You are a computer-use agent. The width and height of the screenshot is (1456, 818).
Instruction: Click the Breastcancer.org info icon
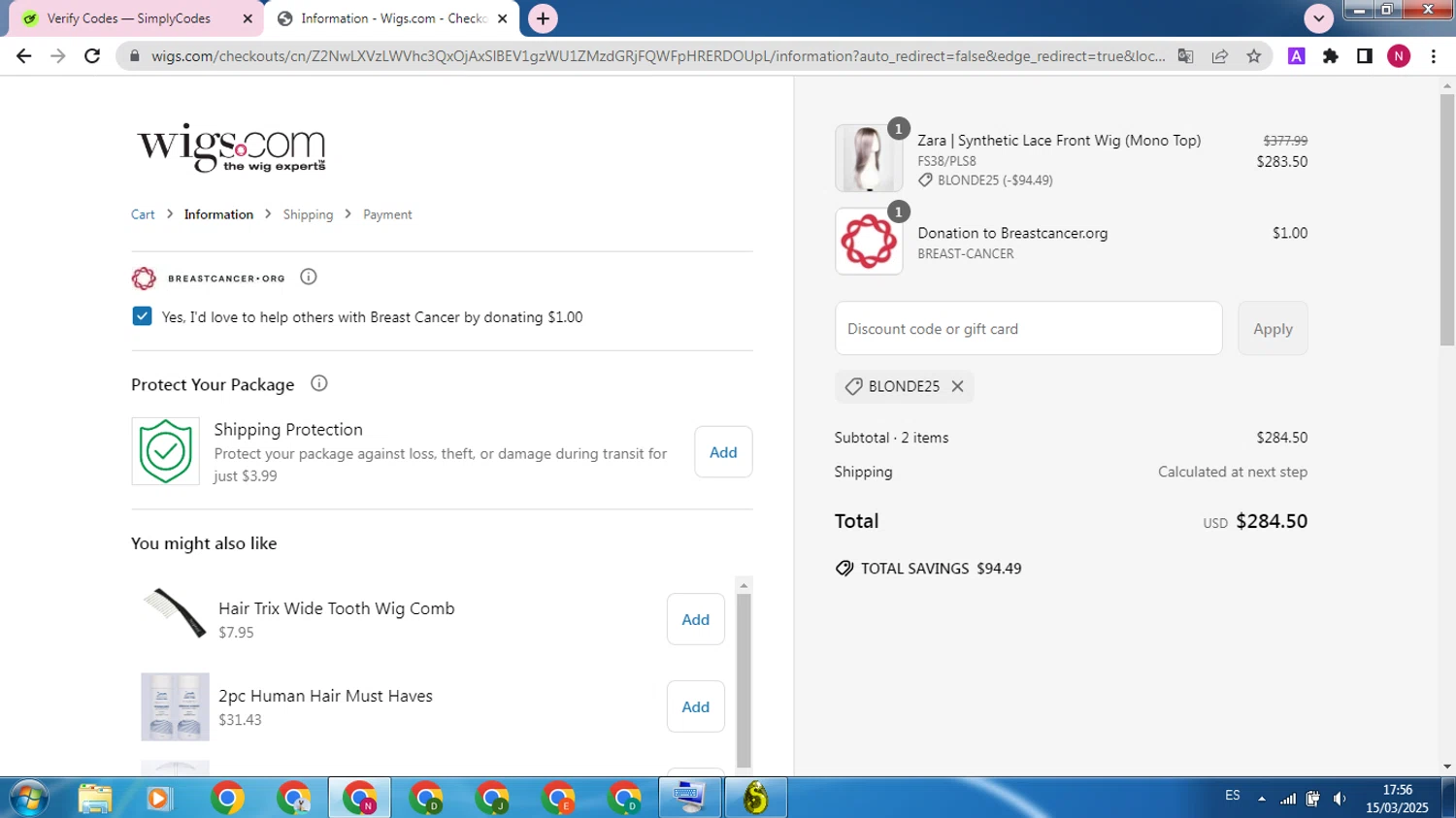309,277
